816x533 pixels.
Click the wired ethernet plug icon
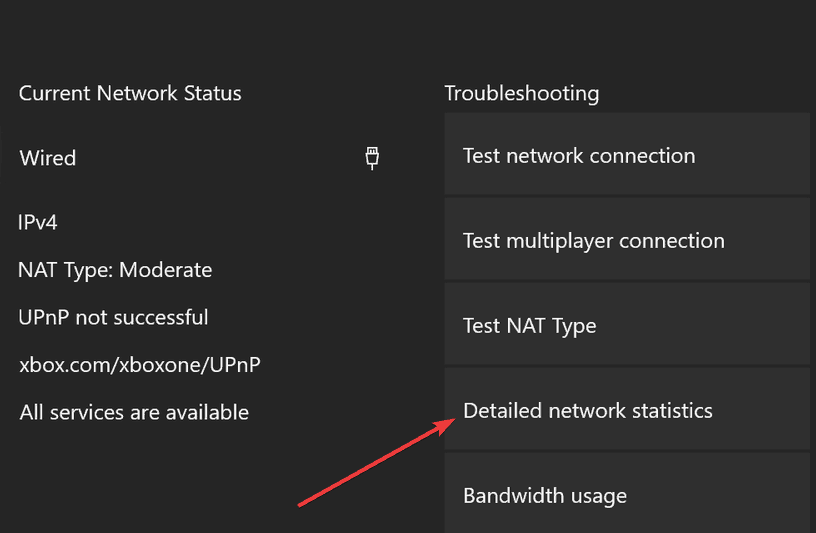372,157
